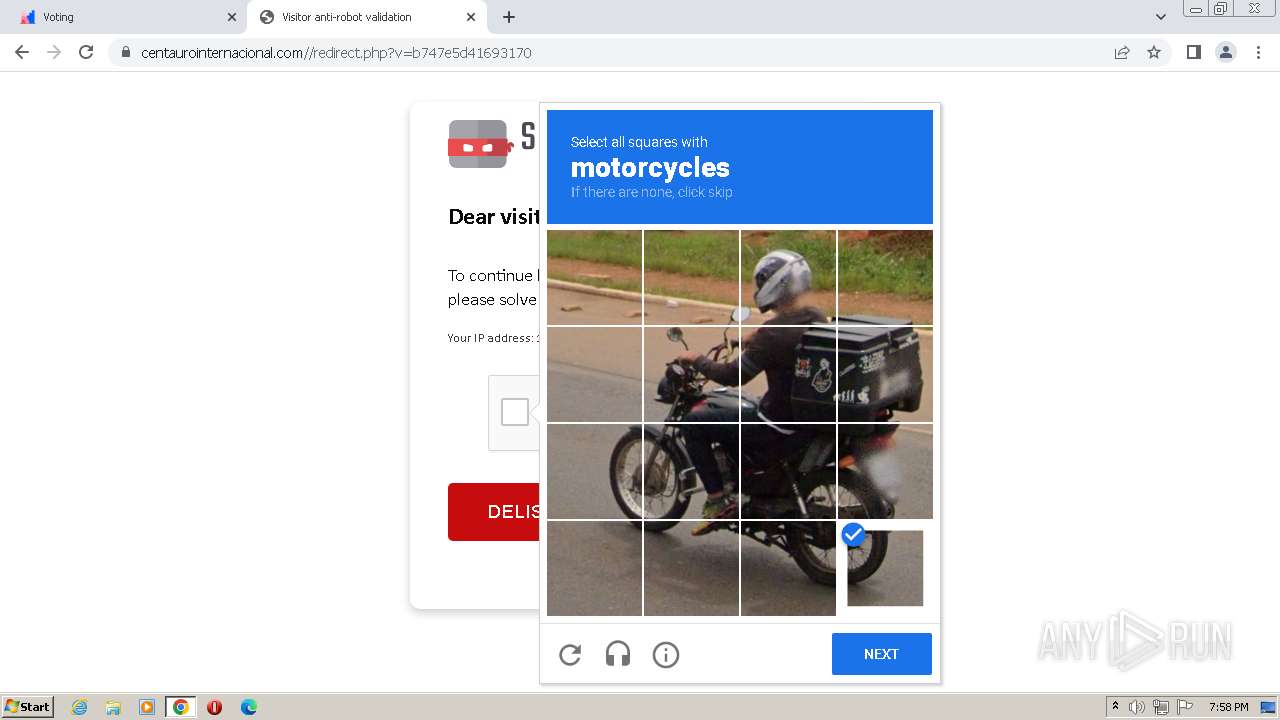Open Microsoft Edge from taskbar
Image resolution: width=1280 pixels, height=720 pixels.
tap(249, 707)
